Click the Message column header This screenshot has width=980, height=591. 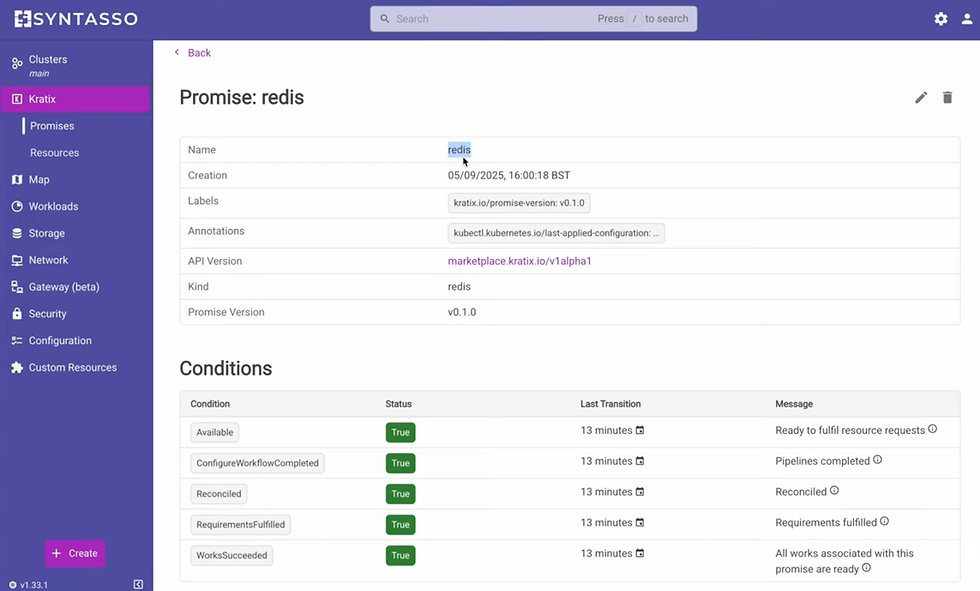coord(794,404)
